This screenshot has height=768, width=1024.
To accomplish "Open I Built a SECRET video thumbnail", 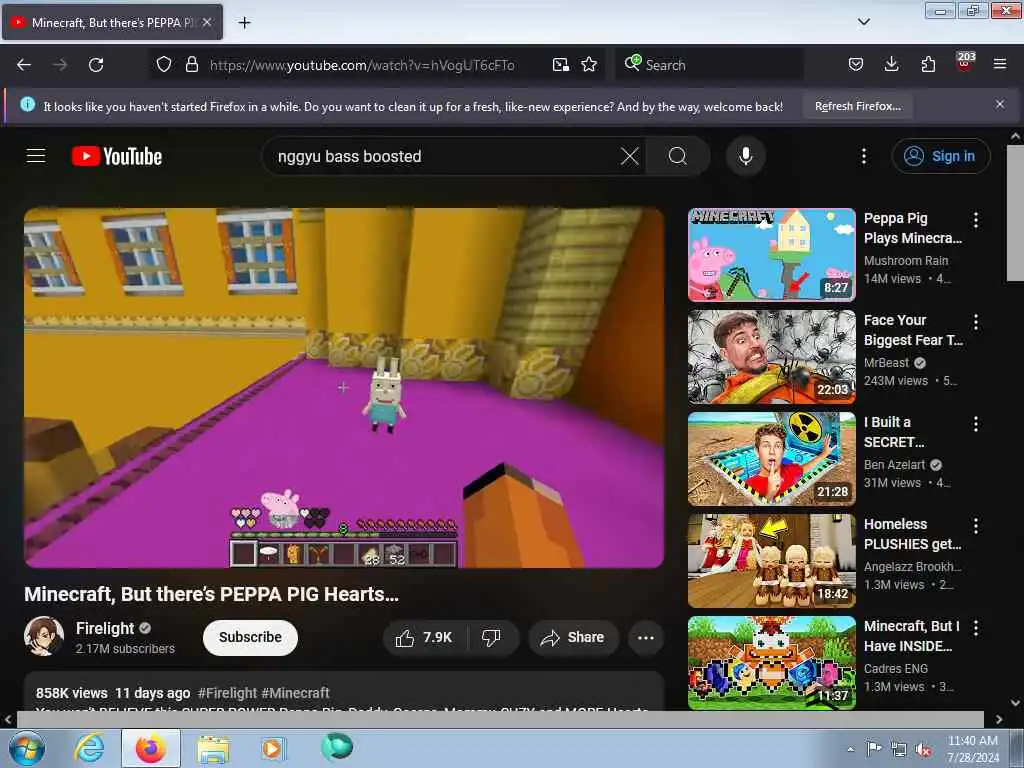I will tap(771, 458).
